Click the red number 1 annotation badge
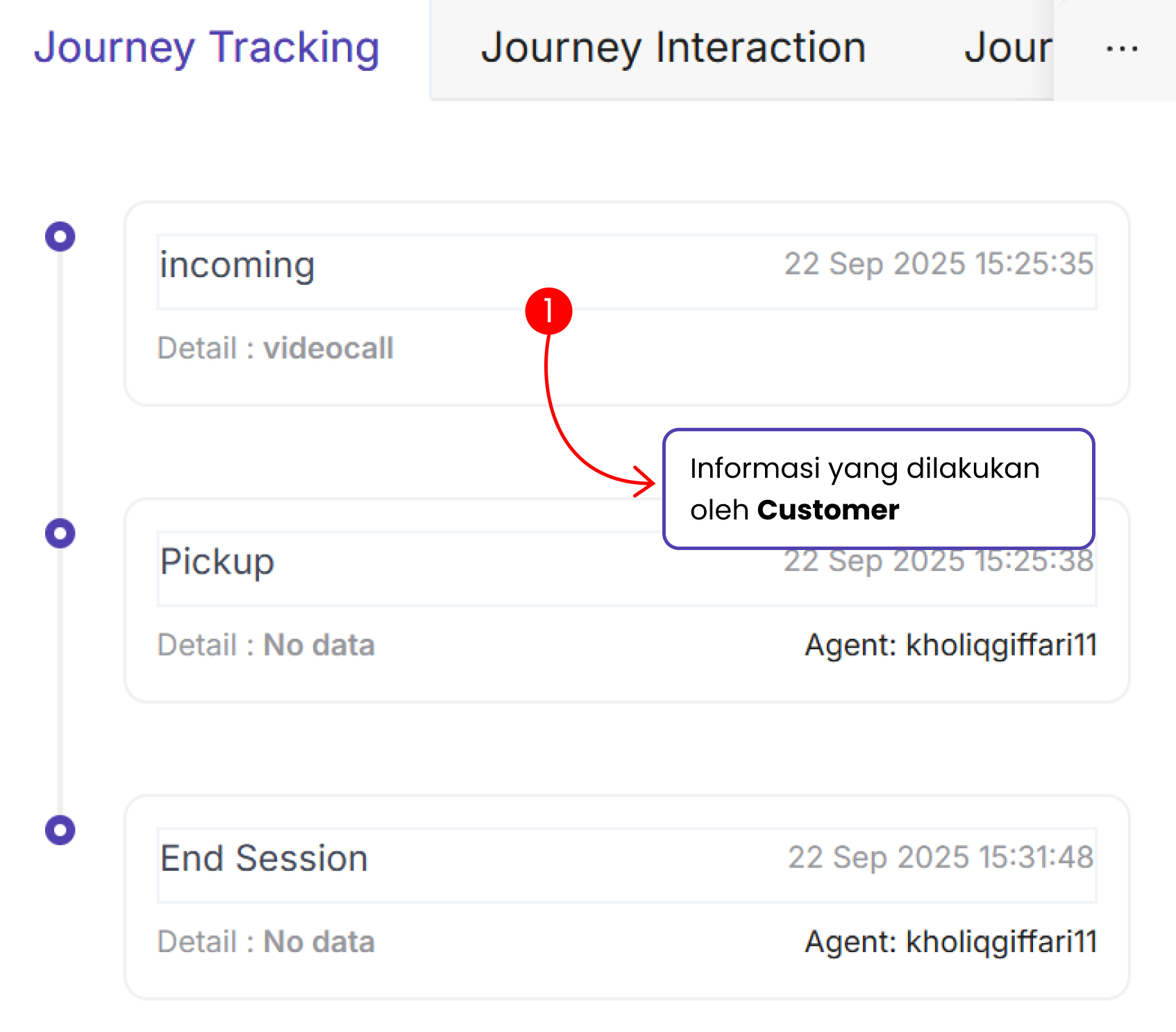The height and width of the screenshot is (1032, 1176). coord(548,310)
